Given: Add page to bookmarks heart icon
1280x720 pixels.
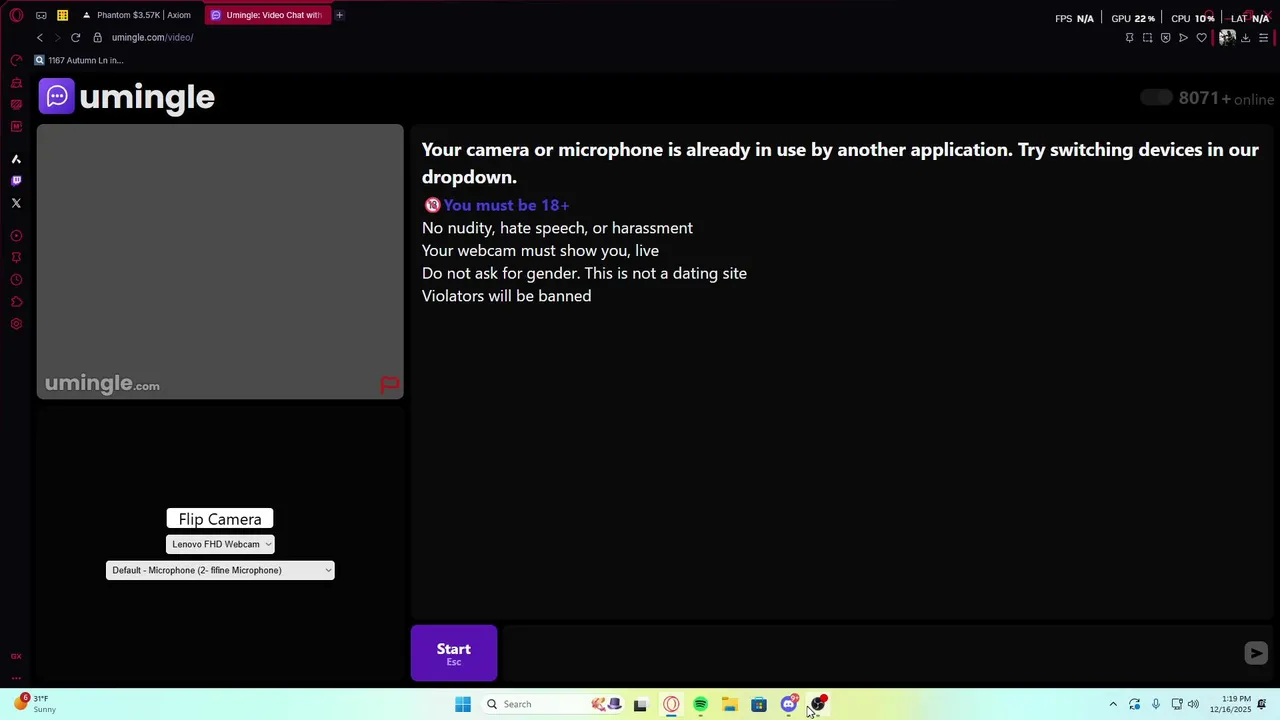Looking at the screenshot, I should point(1202,38).
